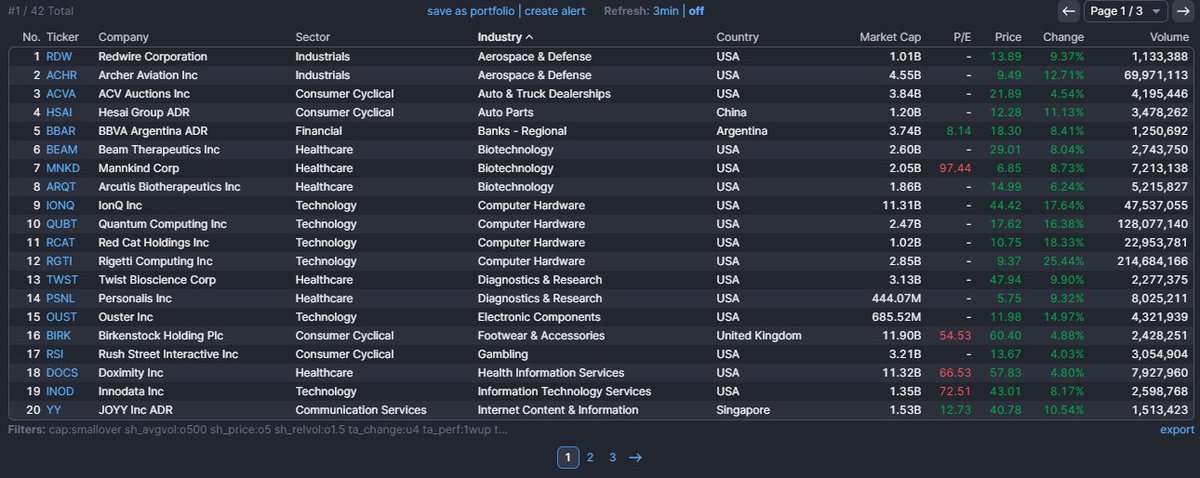Sort by Change column header
The image size is (1200, 478).
pyautogui.click(x=1063, y=37)
